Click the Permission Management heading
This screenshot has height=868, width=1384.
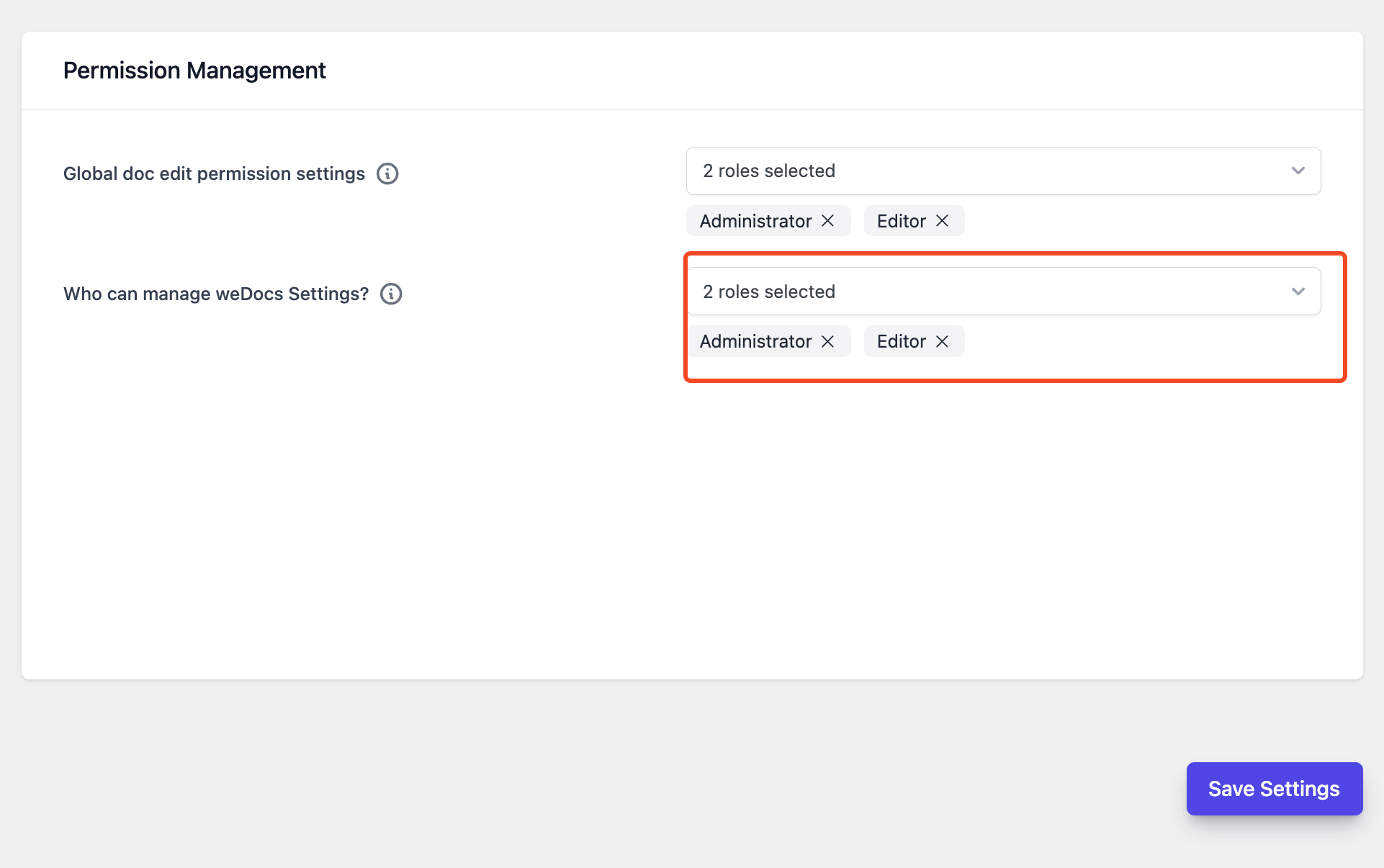click(x=194, y=71)
